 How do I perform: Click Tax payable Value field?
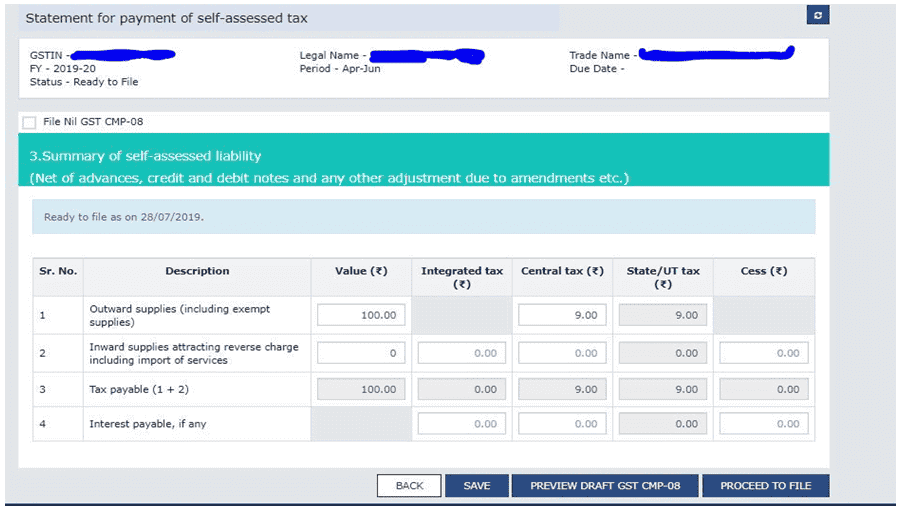[361, 389]
